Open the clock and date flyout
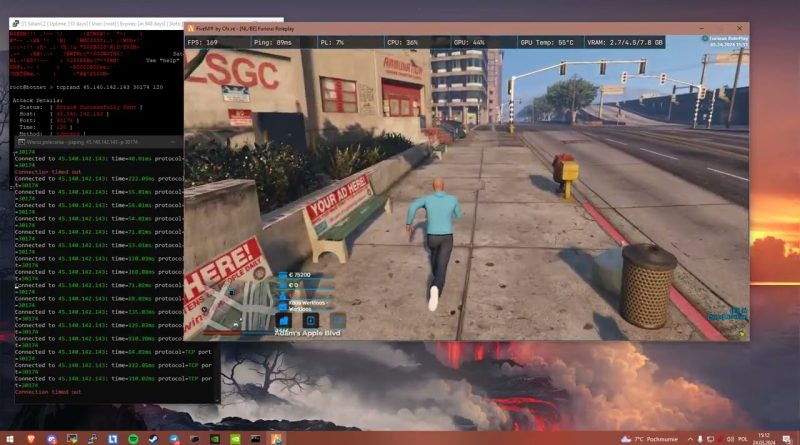 point(764,439)
